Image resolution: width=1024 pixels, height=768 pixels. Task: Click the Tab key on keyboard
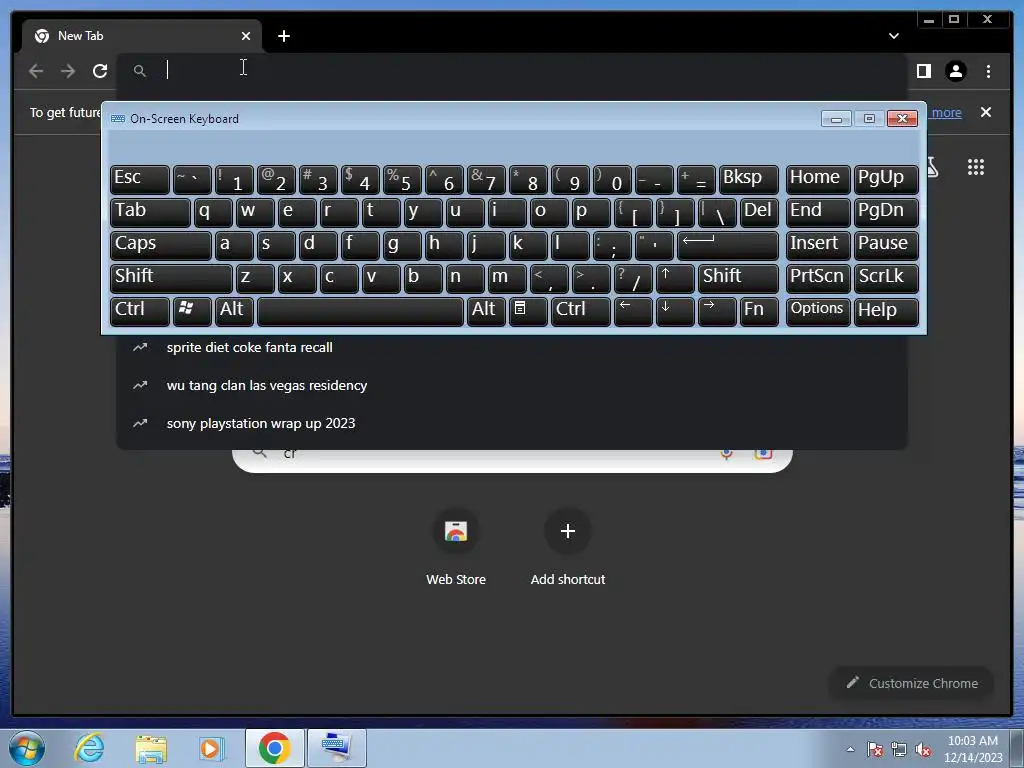coord(150,212)
